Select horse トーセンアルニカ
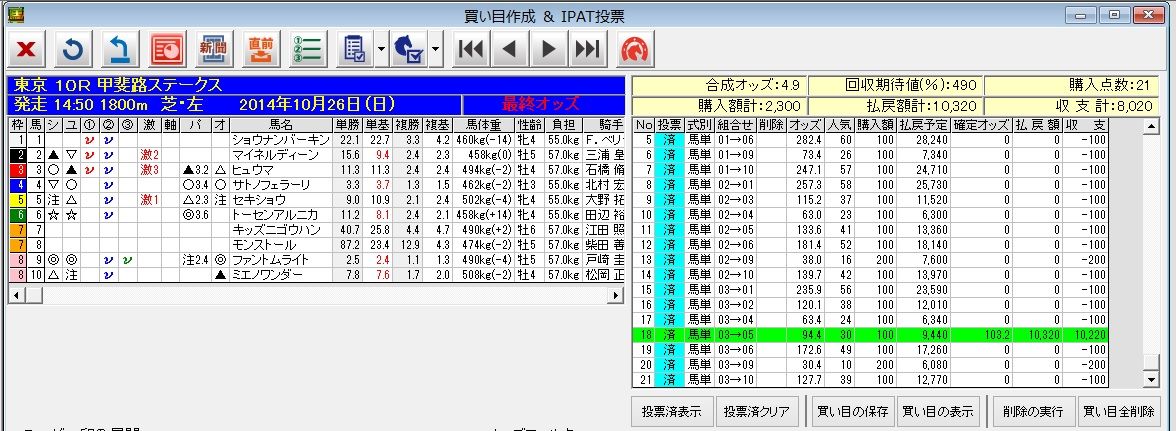1176x431 pixels. coord(280,215)
